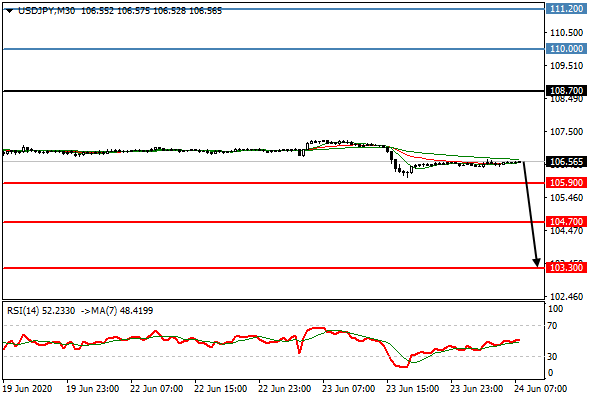Select the red 103.300 level label
Viewport: 590px width, 400px height.
click(x=566, y=268)
